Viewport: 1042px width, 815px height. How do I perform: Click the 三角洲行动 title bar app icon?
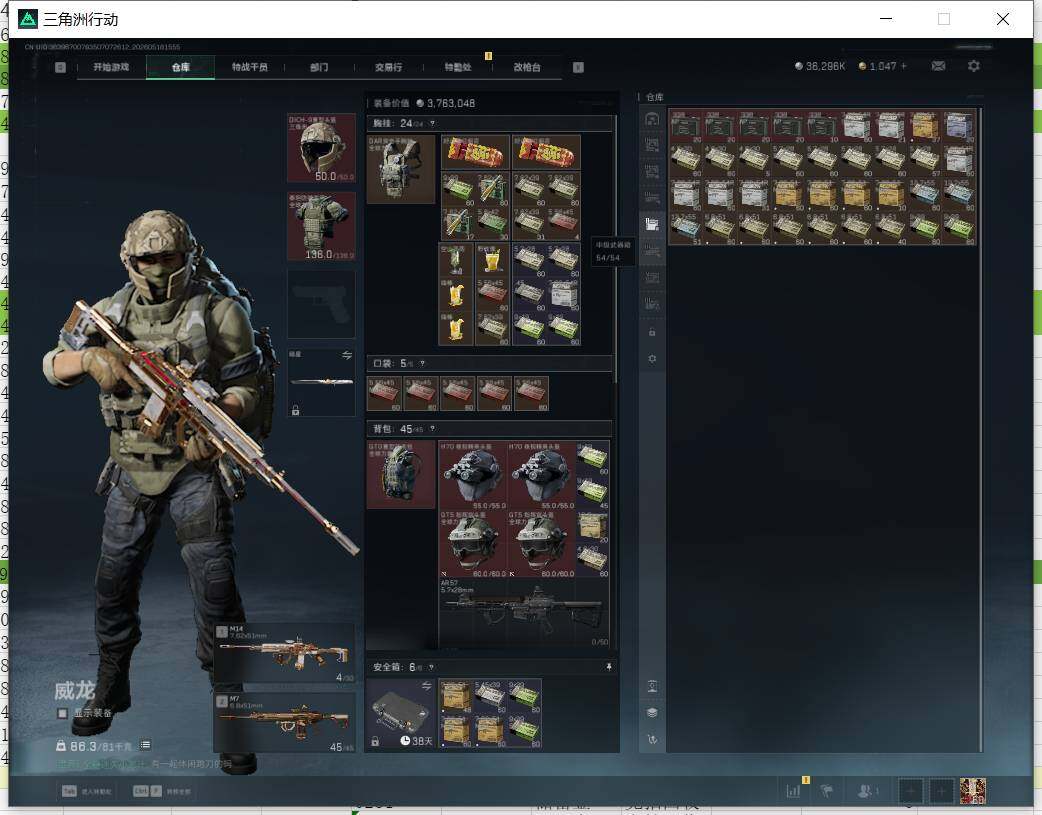pyautogui.click(x=28, y=19)
